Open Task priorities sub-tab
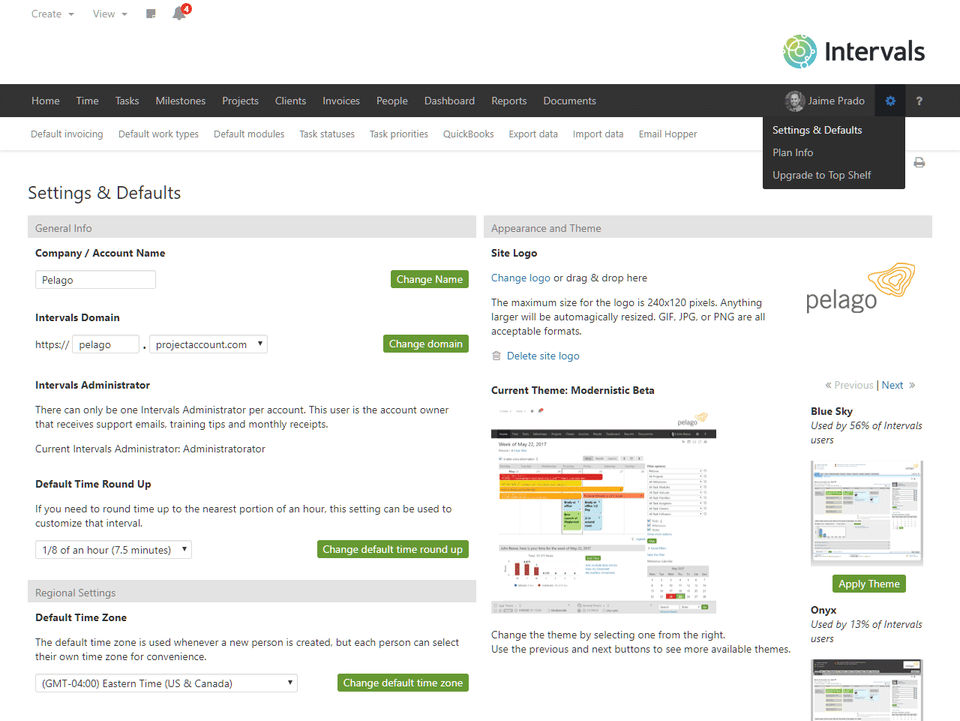Viewport: 960px width, 721px height. click(399, 134)
